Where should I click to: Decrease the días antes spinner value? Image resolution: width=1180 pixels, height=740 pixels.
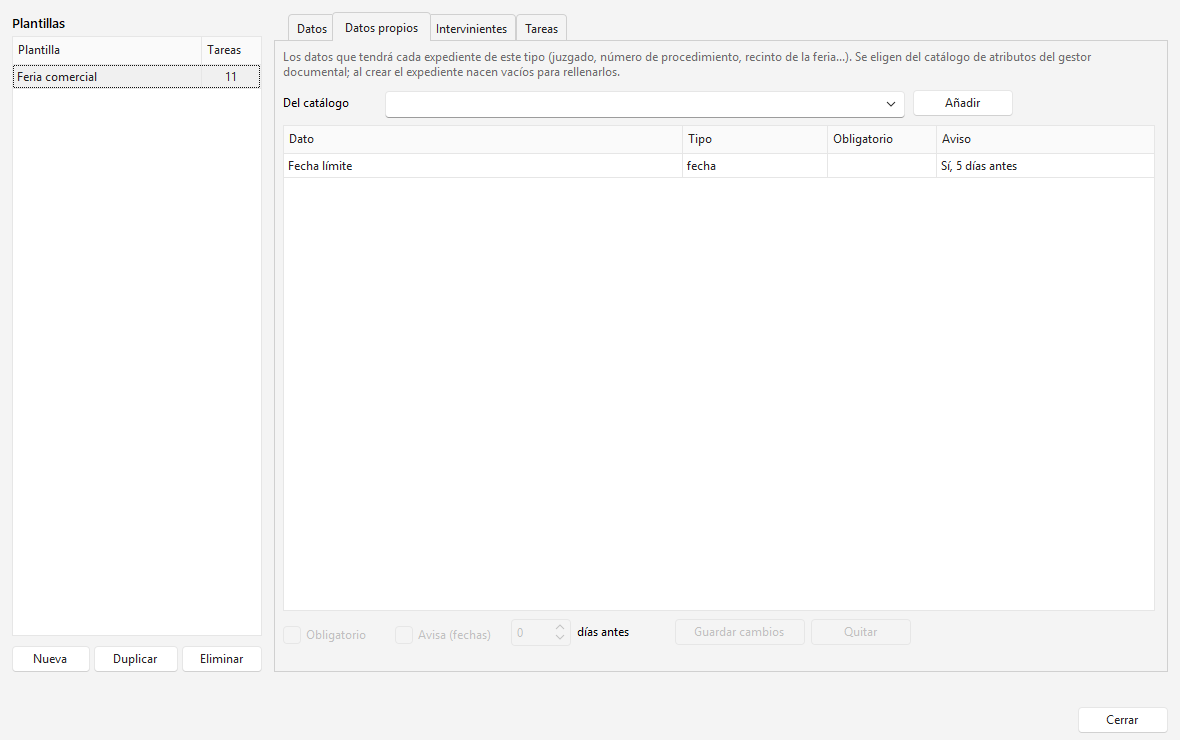pyautogui.click(x=560, y=638)
